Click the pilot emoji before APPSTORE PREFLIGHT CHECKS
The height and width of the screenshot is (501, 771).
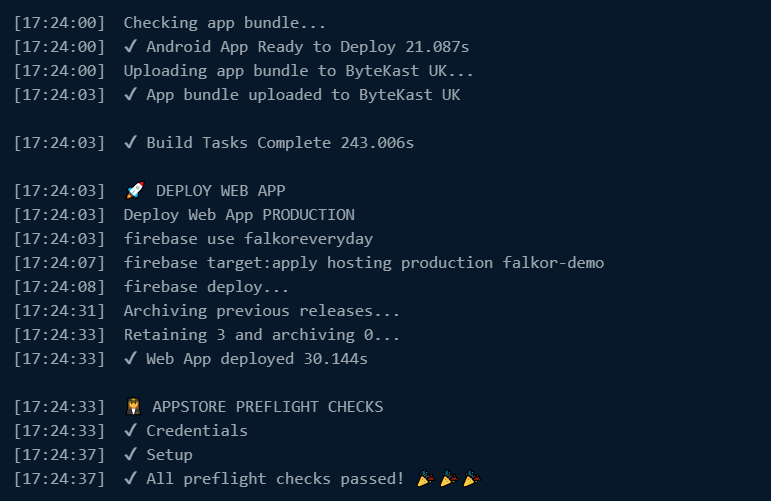[x=133, y=407]
